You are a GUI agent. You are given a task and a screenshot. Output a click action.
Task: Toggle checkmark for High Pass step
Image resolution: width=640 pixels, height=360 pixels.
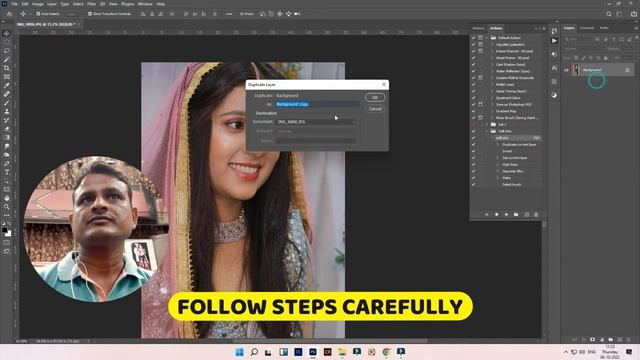coord(473,164)
